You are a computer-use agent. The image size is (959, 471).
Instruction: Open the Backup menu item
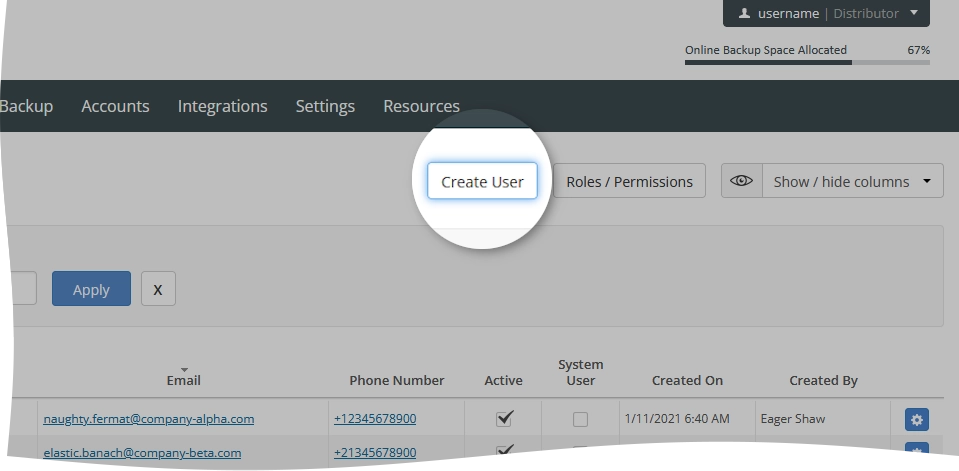click(26, 106)
